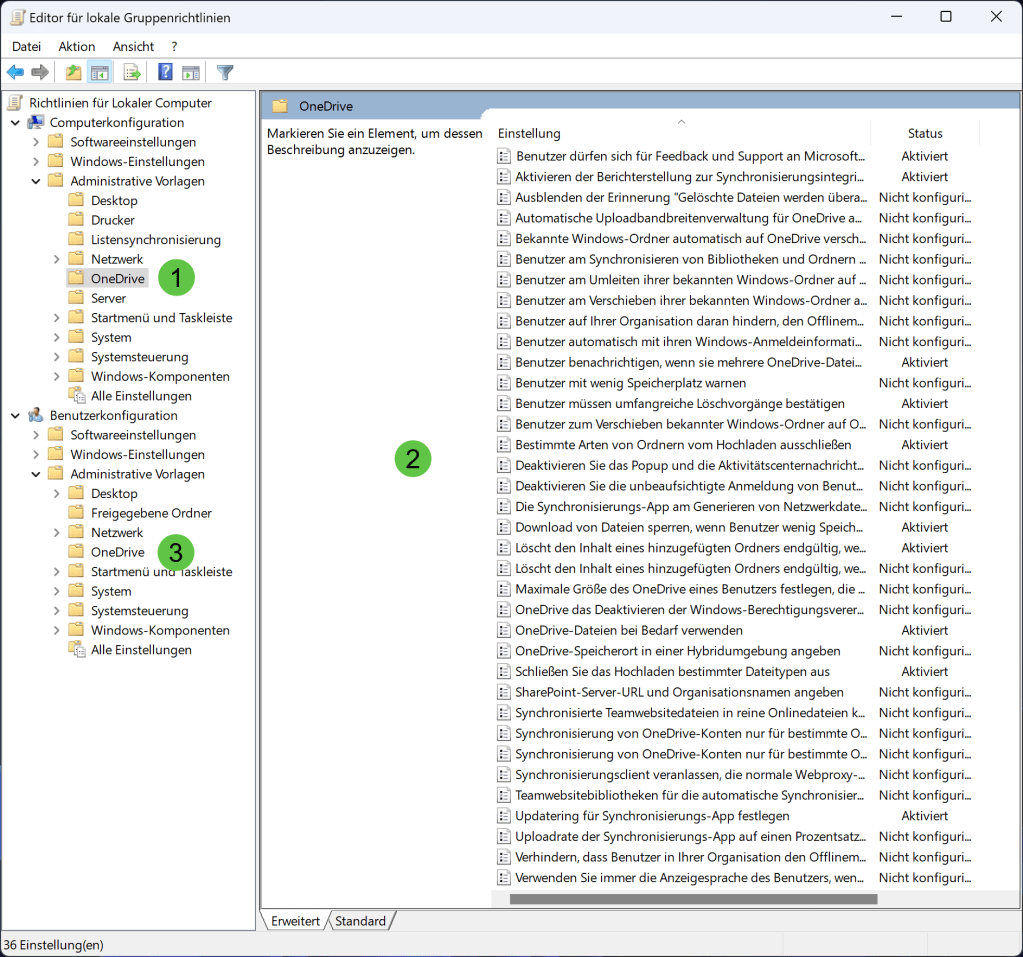Switch to the Standard tab
1023x957 pixels.
point(359,920)
